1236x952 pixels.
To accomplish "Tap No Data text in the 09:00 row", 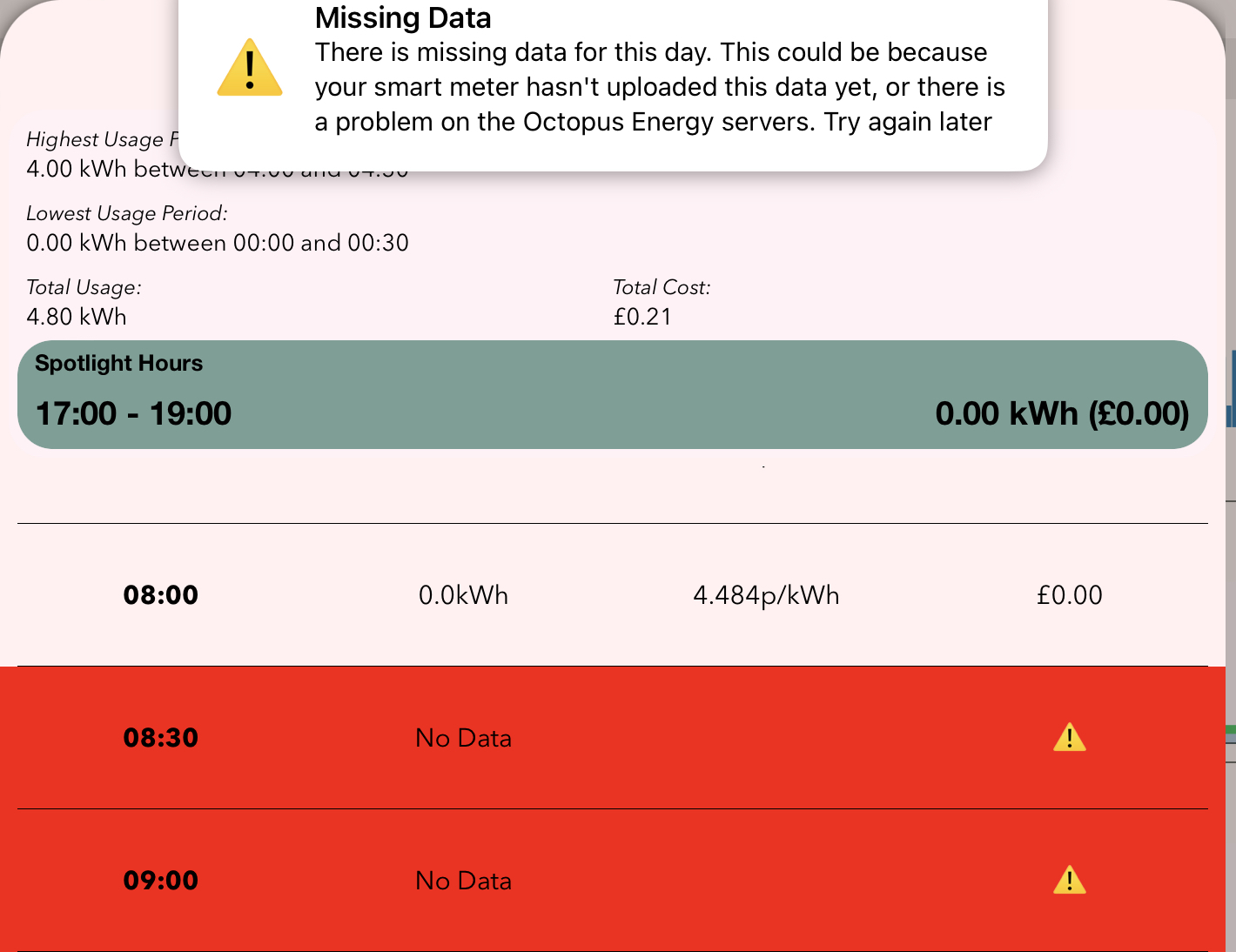I will point(463,881).
